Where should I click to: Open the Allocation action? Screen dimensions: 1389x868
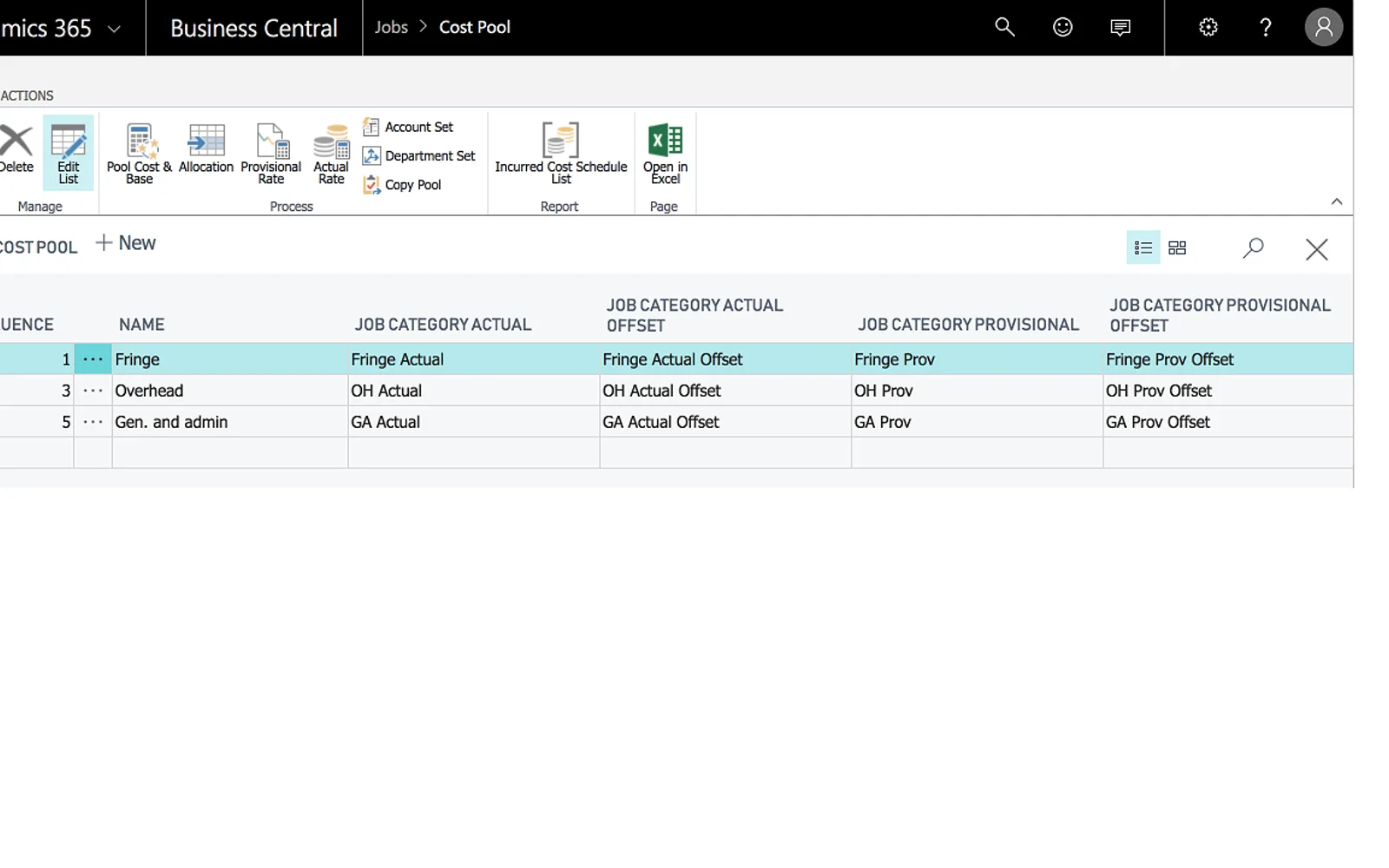[206, 149]
